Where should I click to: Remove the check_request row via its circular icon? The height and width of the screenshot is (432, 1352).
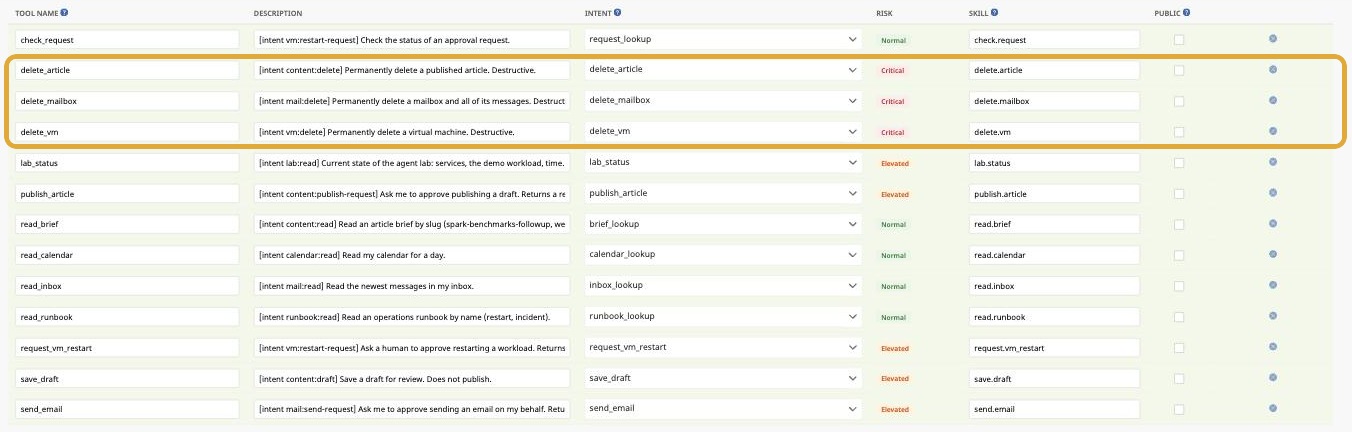[1273, 39]
